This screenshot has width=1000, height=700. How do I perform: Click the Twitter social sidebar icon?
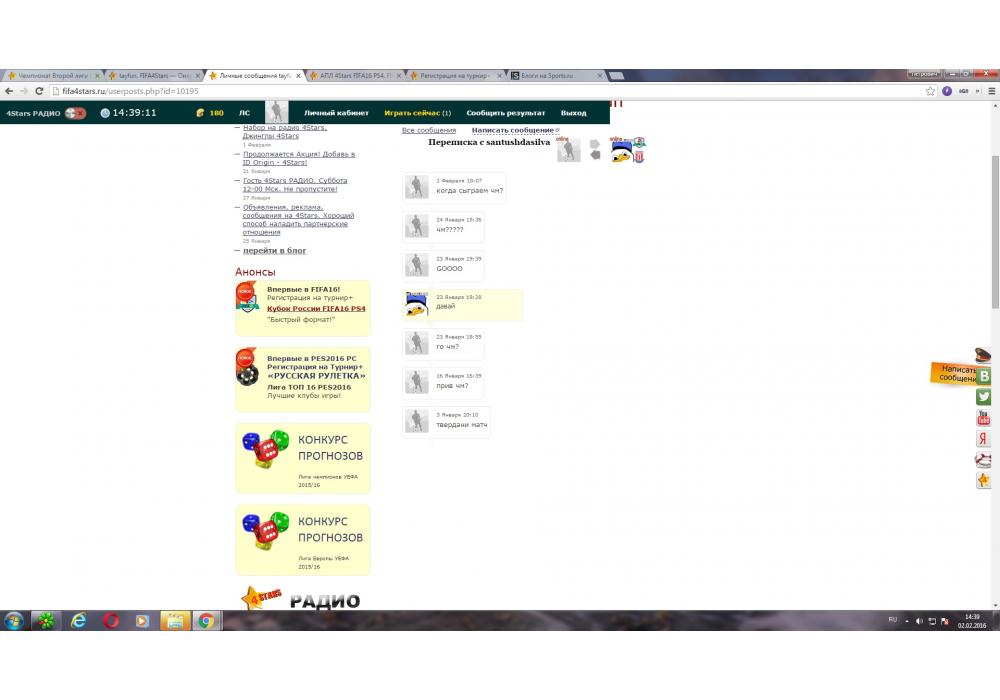pos(984,397)
